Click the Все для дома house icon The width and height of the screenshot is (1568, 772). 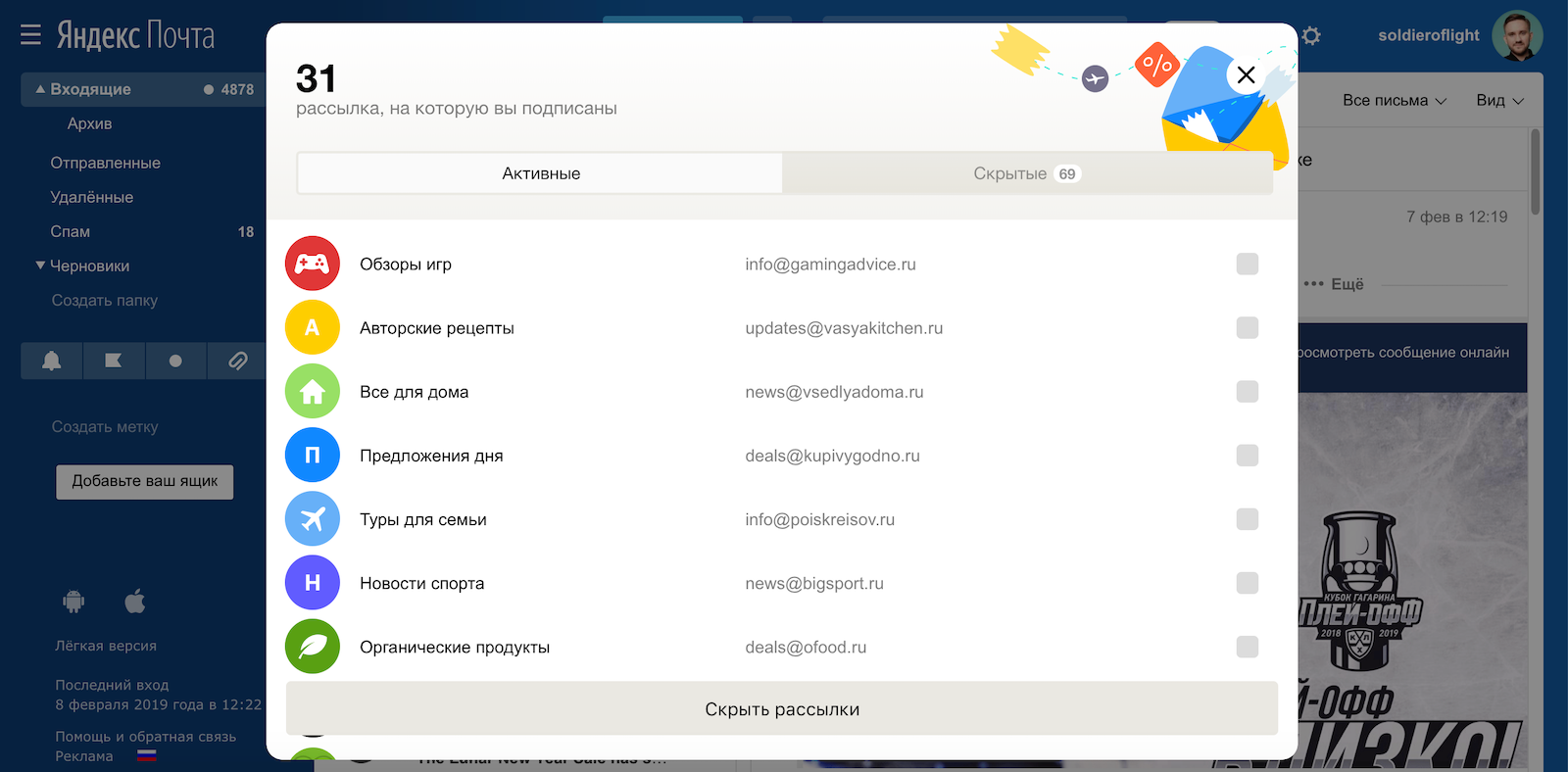pyautogui.click(x=313, y=391)
